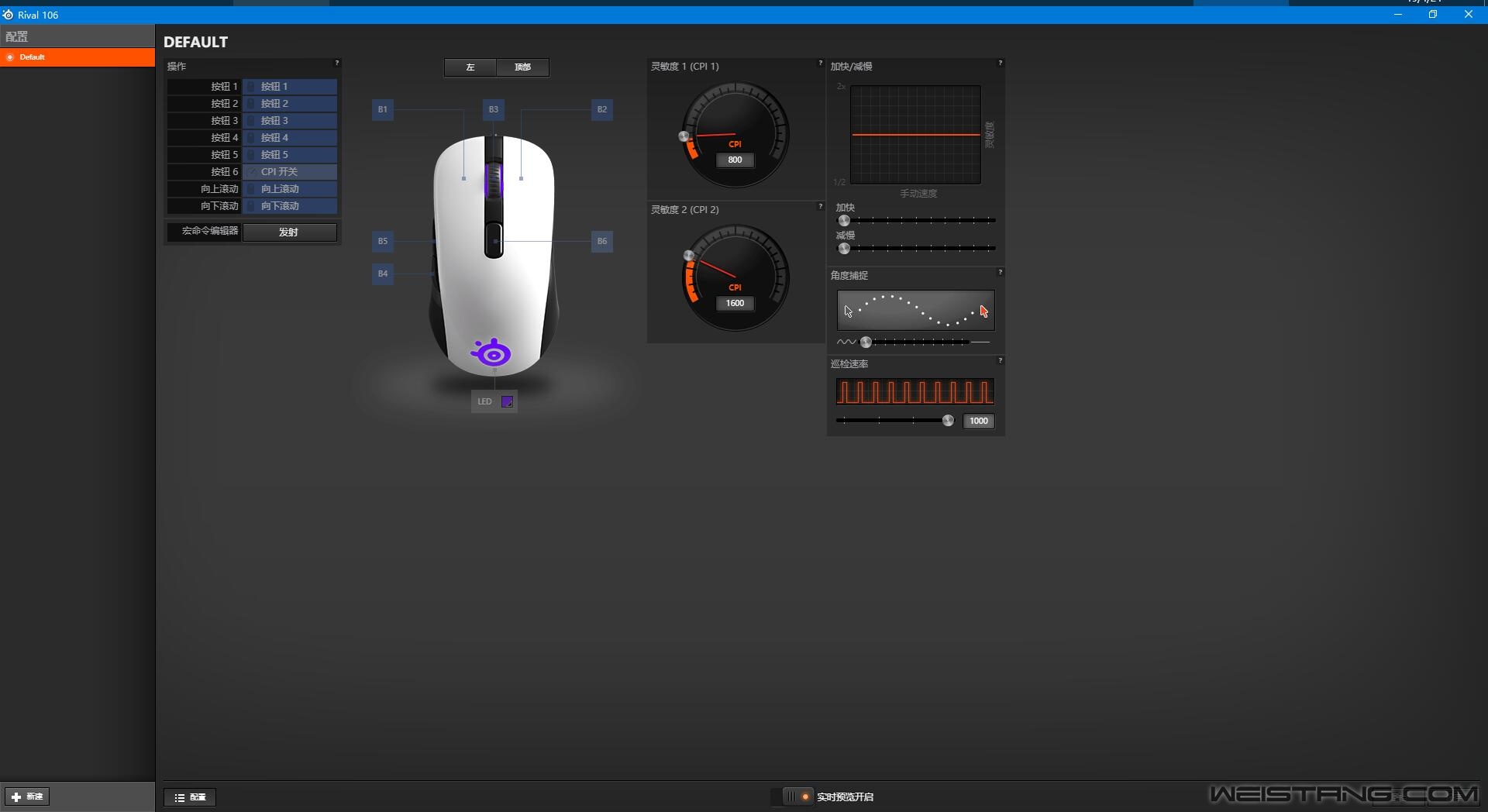1488x812 pixels.
Task: Open the 按钮 1 action dropdown
Action: [x=290, y=87]
